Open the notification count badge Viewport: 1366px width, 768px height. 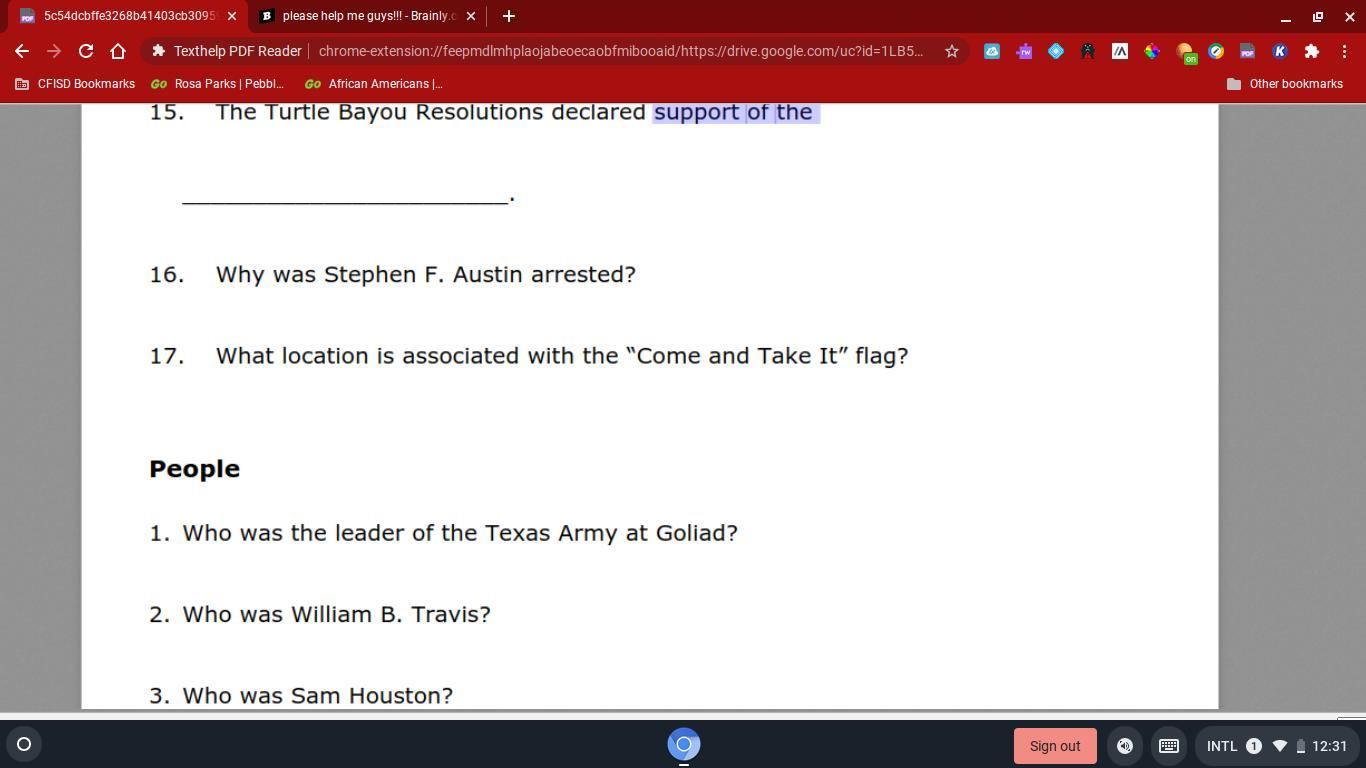[1254, 746]
